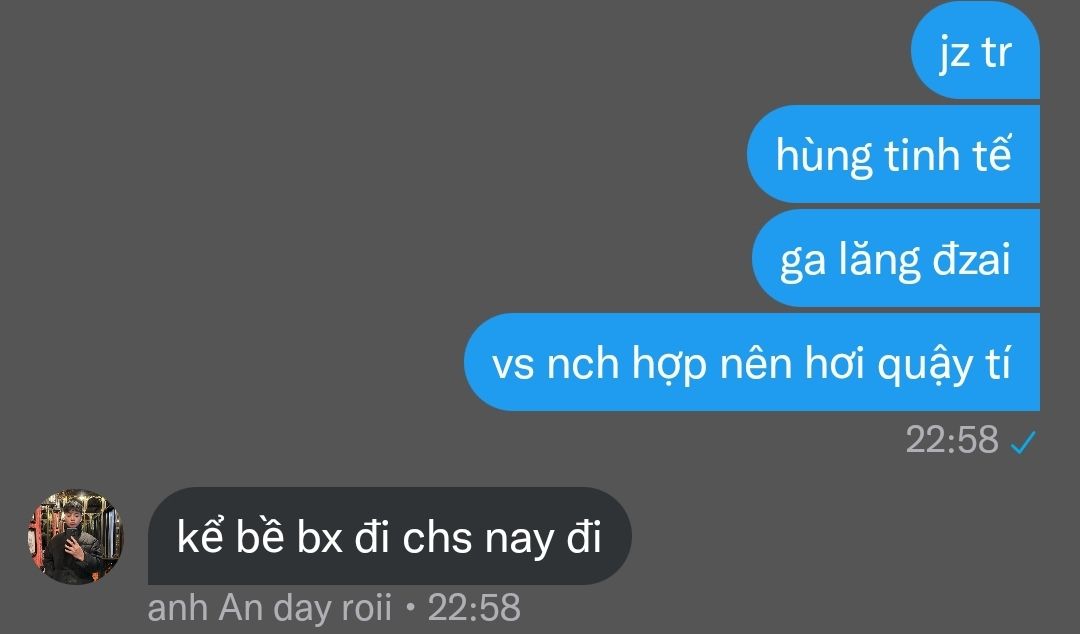The height and width of the screenshot is (634, 1080).
Task: Tap the 'vs nch hợp nên hơi quậy tí' message
Action: tap(751, 362)
